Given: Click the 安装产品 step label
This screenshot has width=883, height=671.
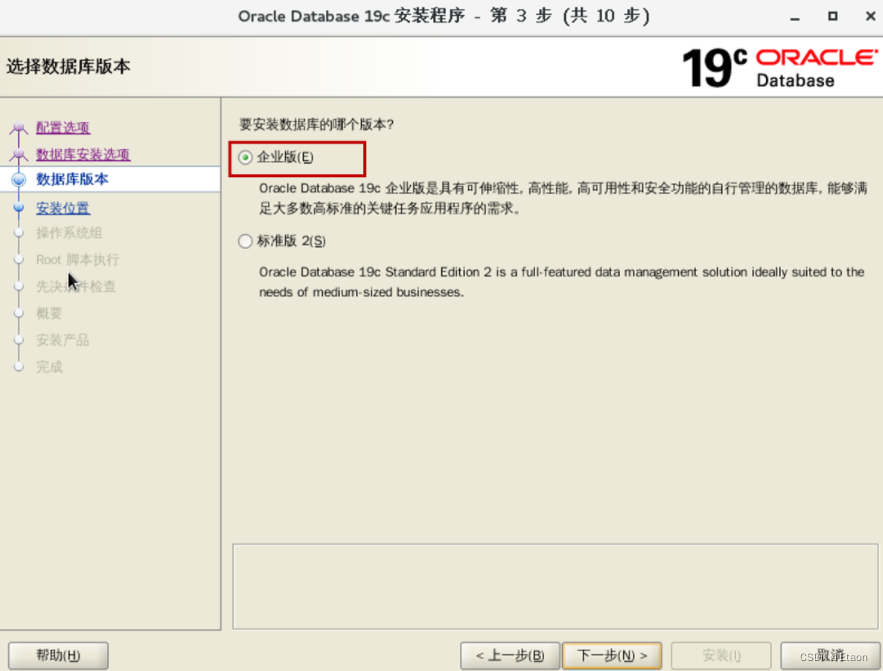Looking at the screenshot, I should click(x=63, y=340).
